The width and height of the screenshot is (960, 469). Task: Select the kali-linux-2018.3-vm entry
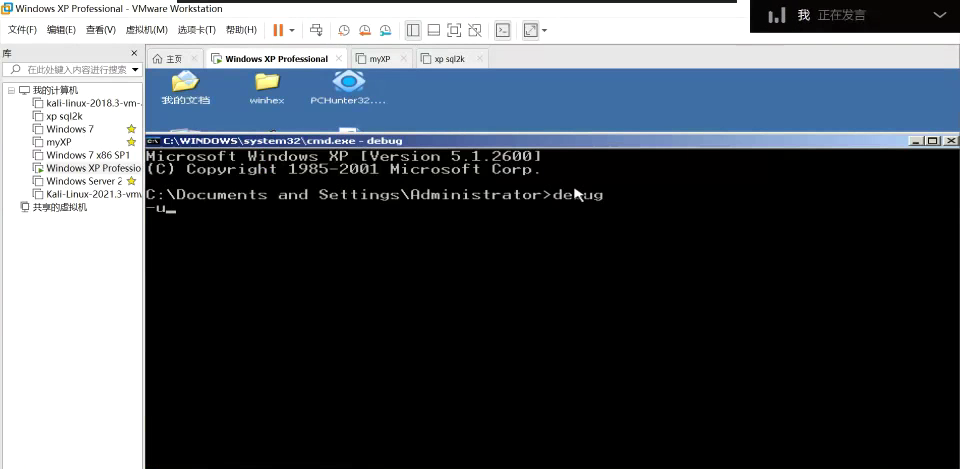(x=94, y=103)
